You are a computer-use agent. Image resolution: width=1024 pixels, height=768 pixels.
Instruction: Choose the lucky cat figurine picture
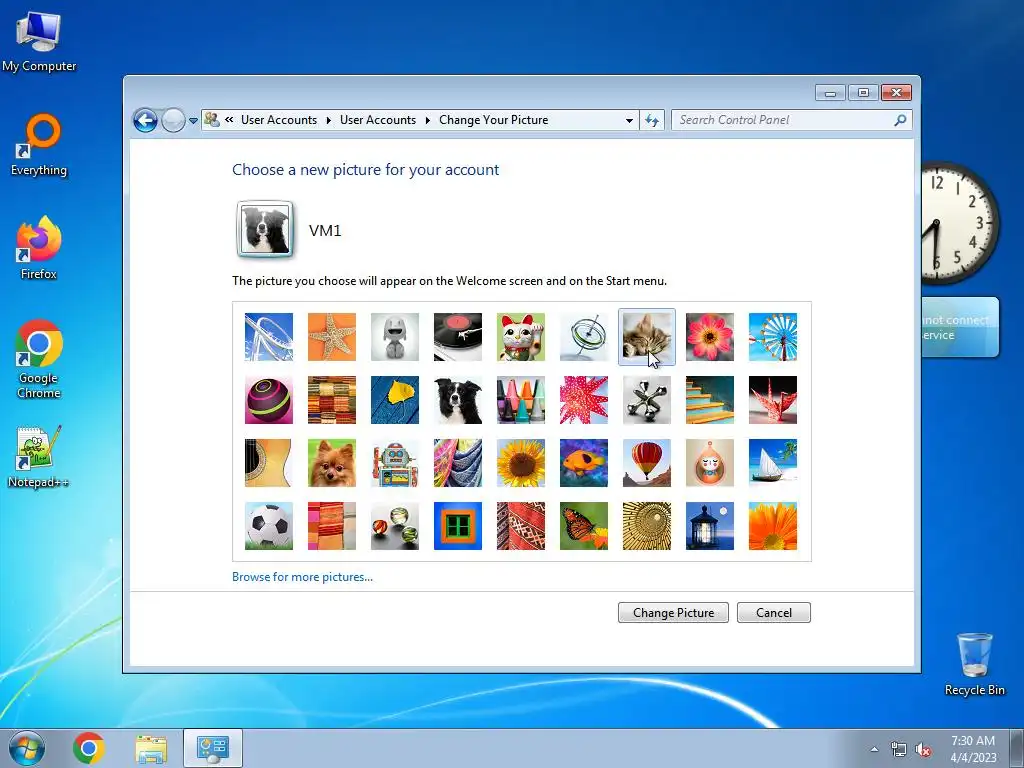coord(521,337)
